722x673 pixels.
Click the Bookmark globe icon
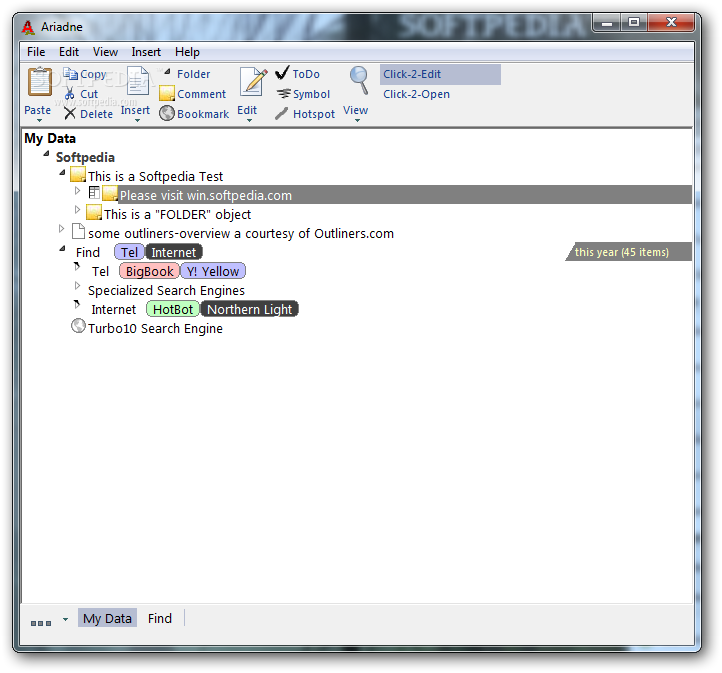(x=167, y=113)
